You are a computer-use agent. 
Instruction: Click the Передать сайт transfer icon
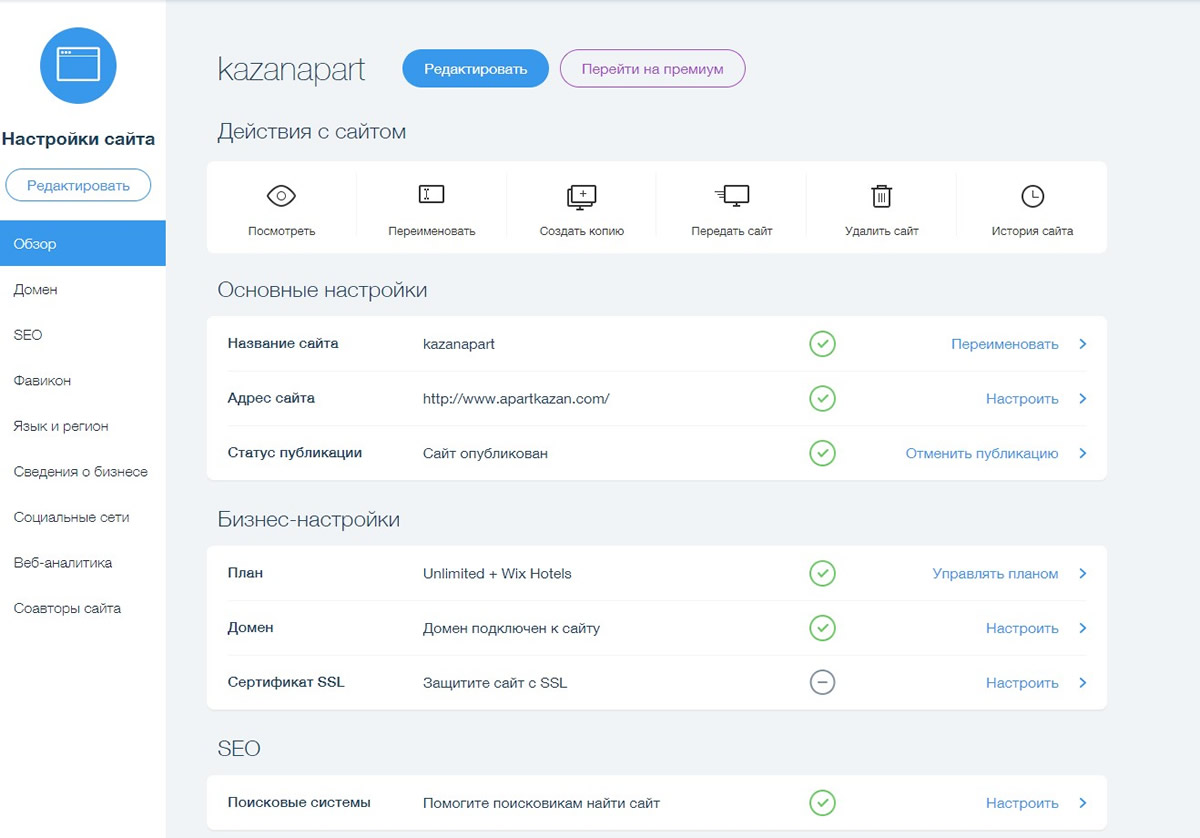(730, 194)
